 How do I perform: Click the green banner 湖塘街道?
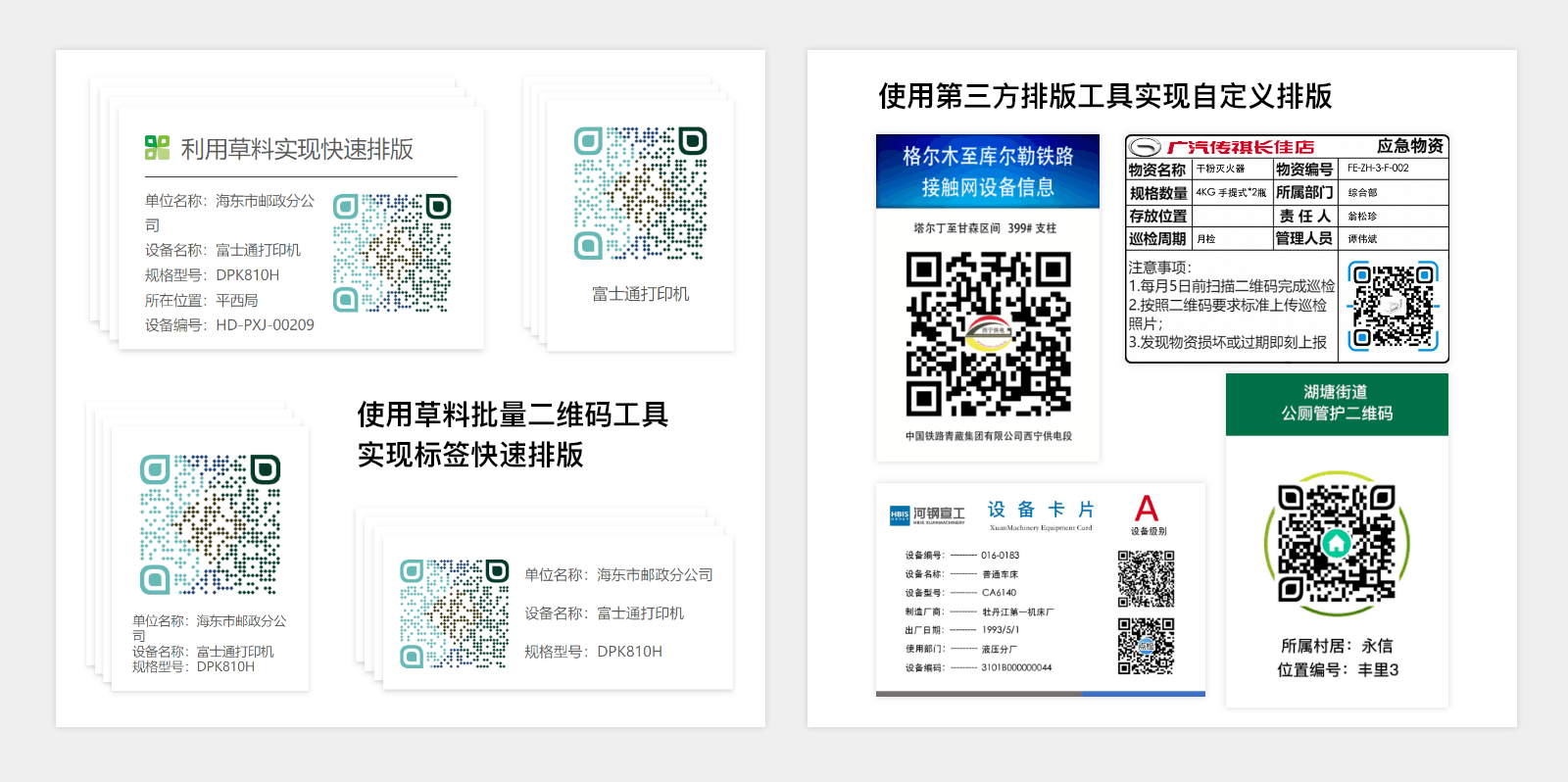(1336, 391)
